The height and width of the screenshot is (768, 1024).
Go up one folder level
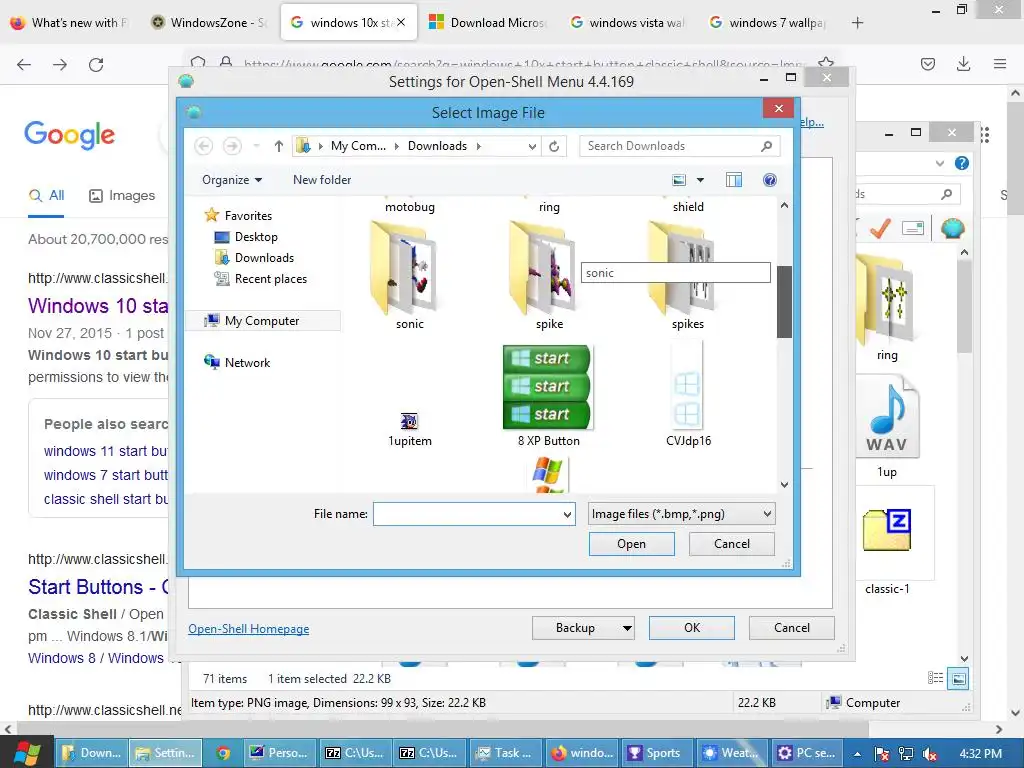(279, 146)
